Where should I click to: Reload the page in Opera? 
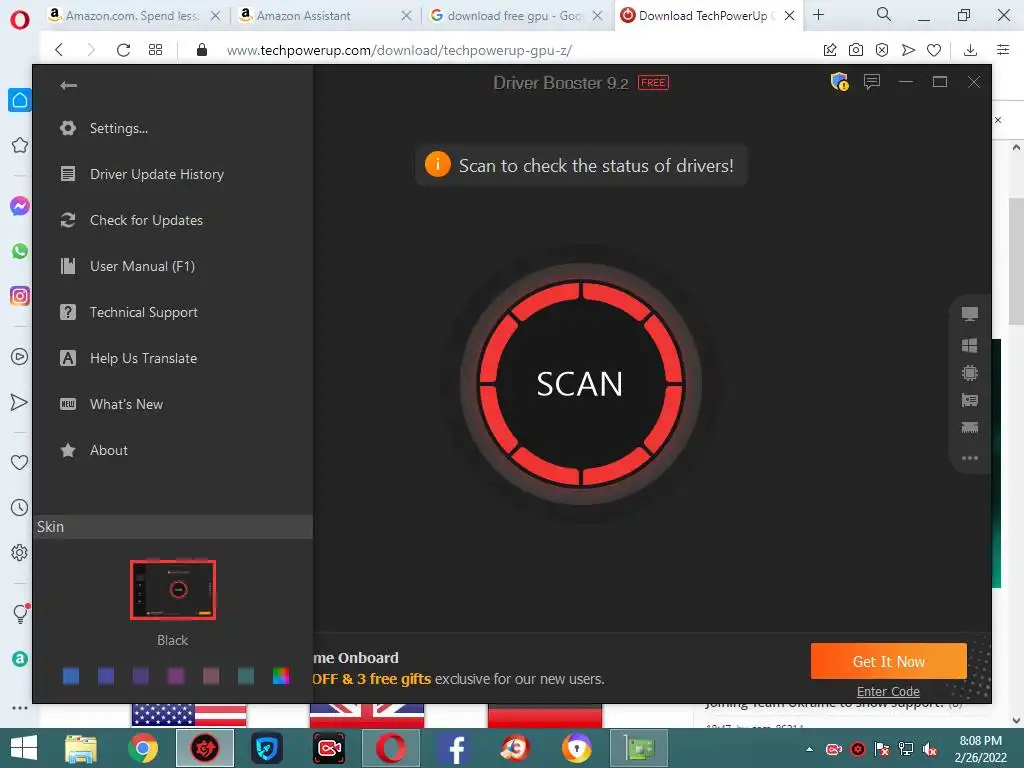point(123,50)
